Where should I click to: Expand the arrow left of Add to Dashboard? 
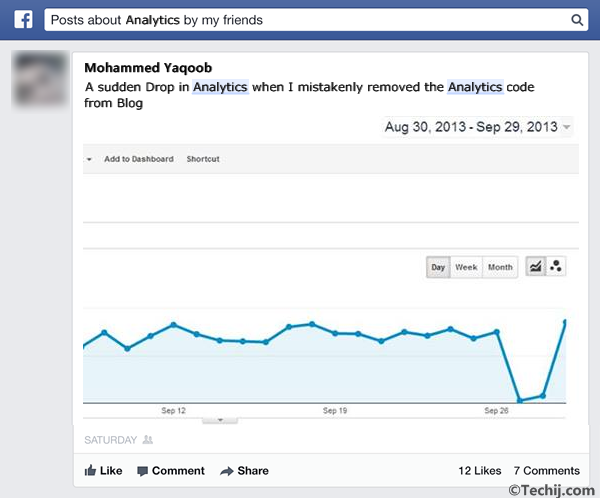pos(89,159)
